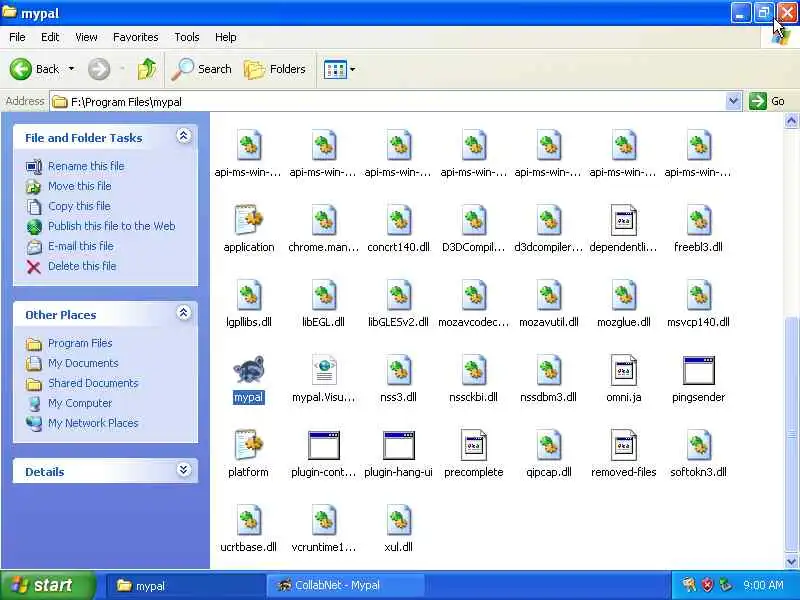Screen dimensions: 800x600
Task: Select the qipcap.dll file icon
Action: coord(548,445)
